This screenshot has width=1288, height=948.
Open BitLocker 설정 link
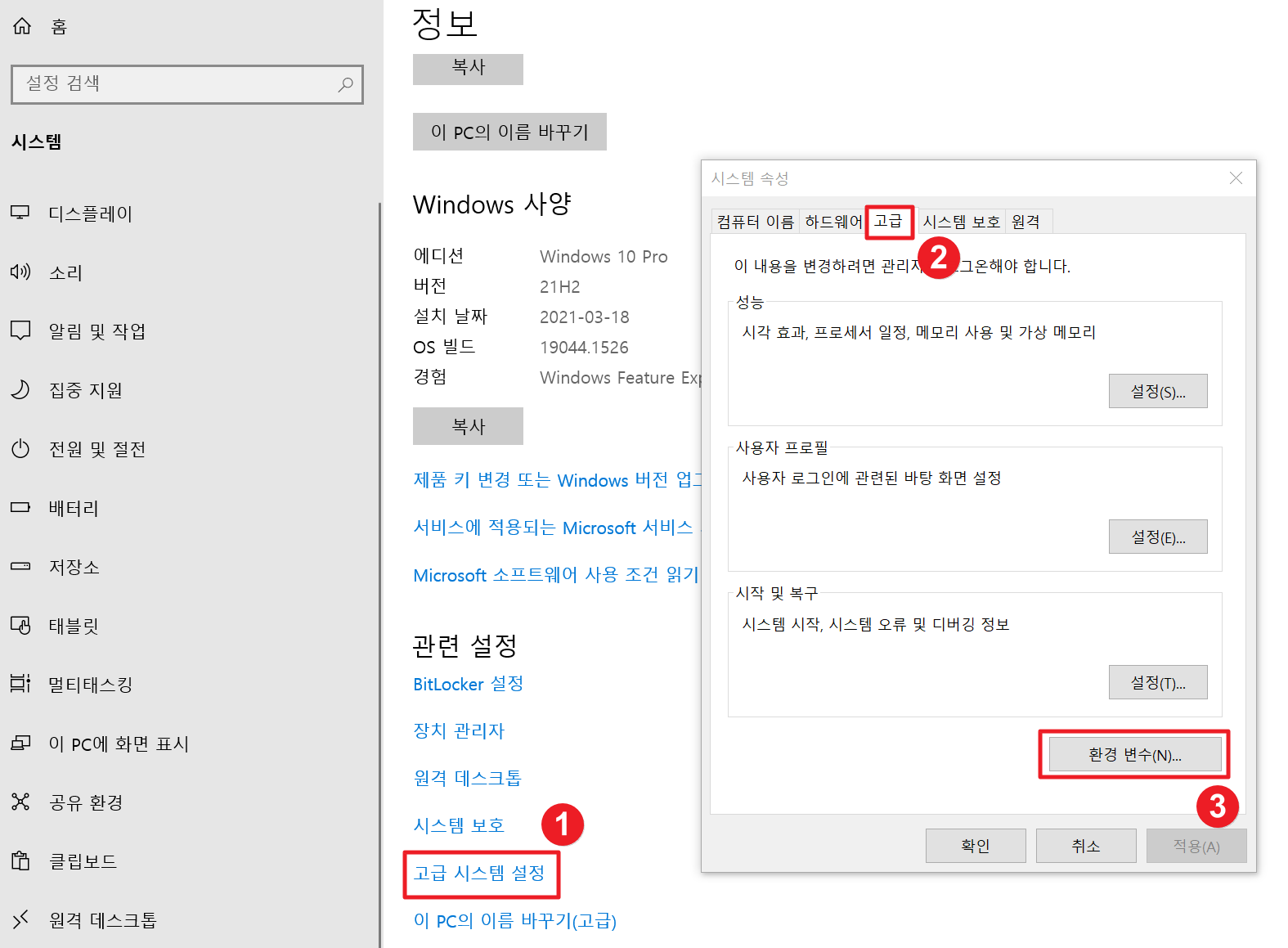pos(468,684)
